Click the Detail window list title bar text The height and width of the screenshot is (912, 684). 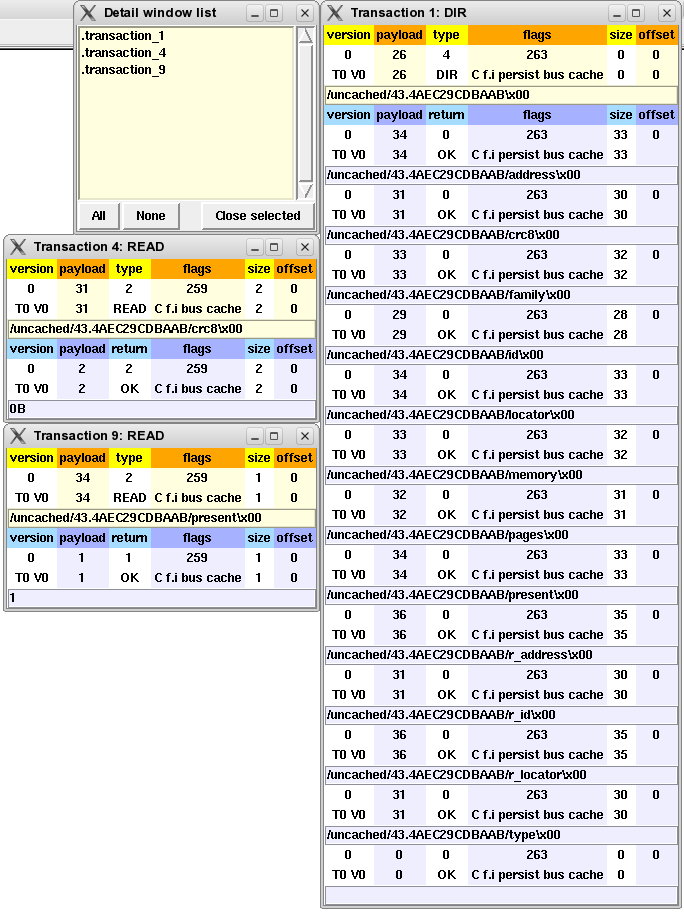pos(160,13)
